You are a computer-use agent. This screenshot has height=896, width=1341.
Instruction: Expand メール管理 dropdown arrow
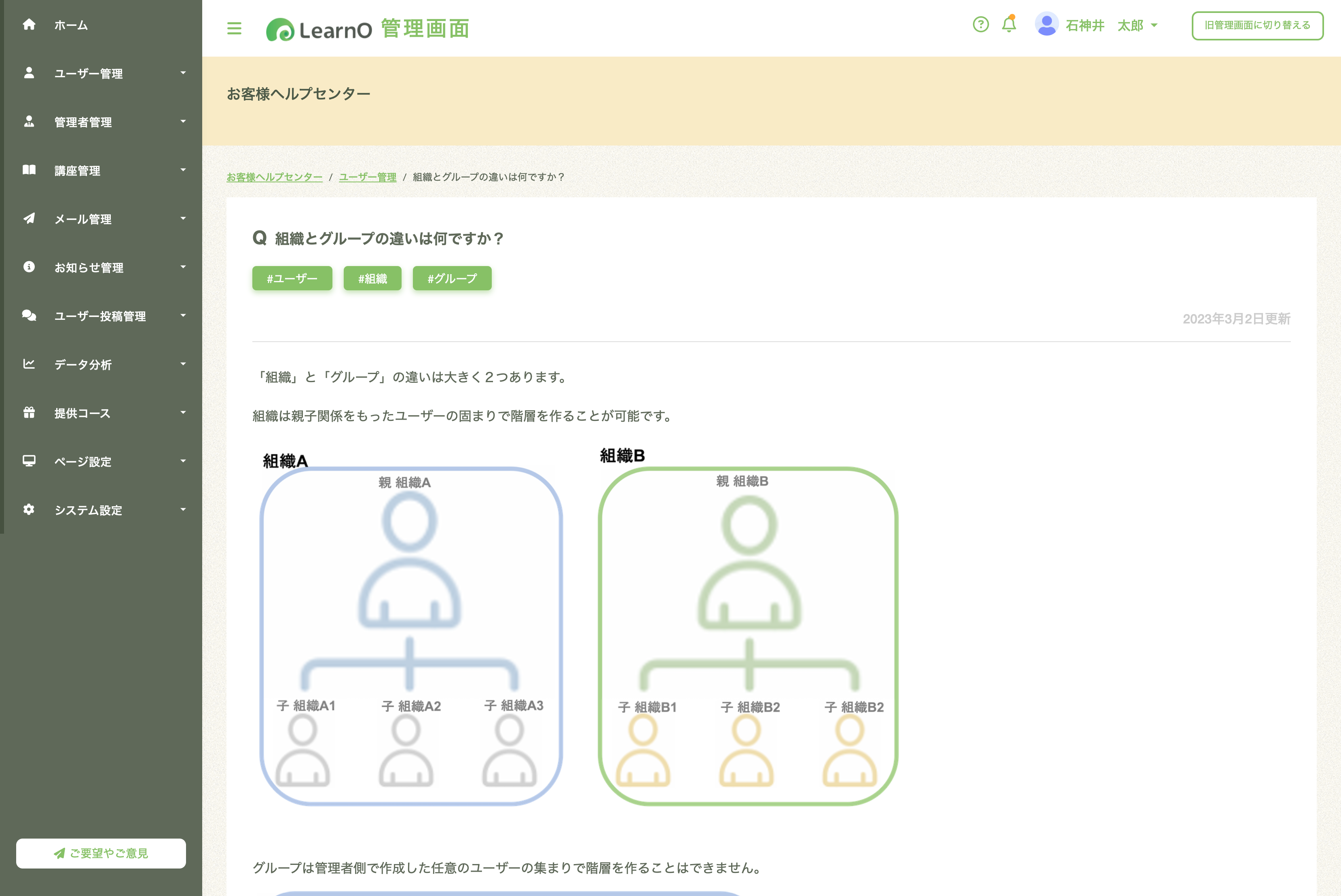pos(183,218)
